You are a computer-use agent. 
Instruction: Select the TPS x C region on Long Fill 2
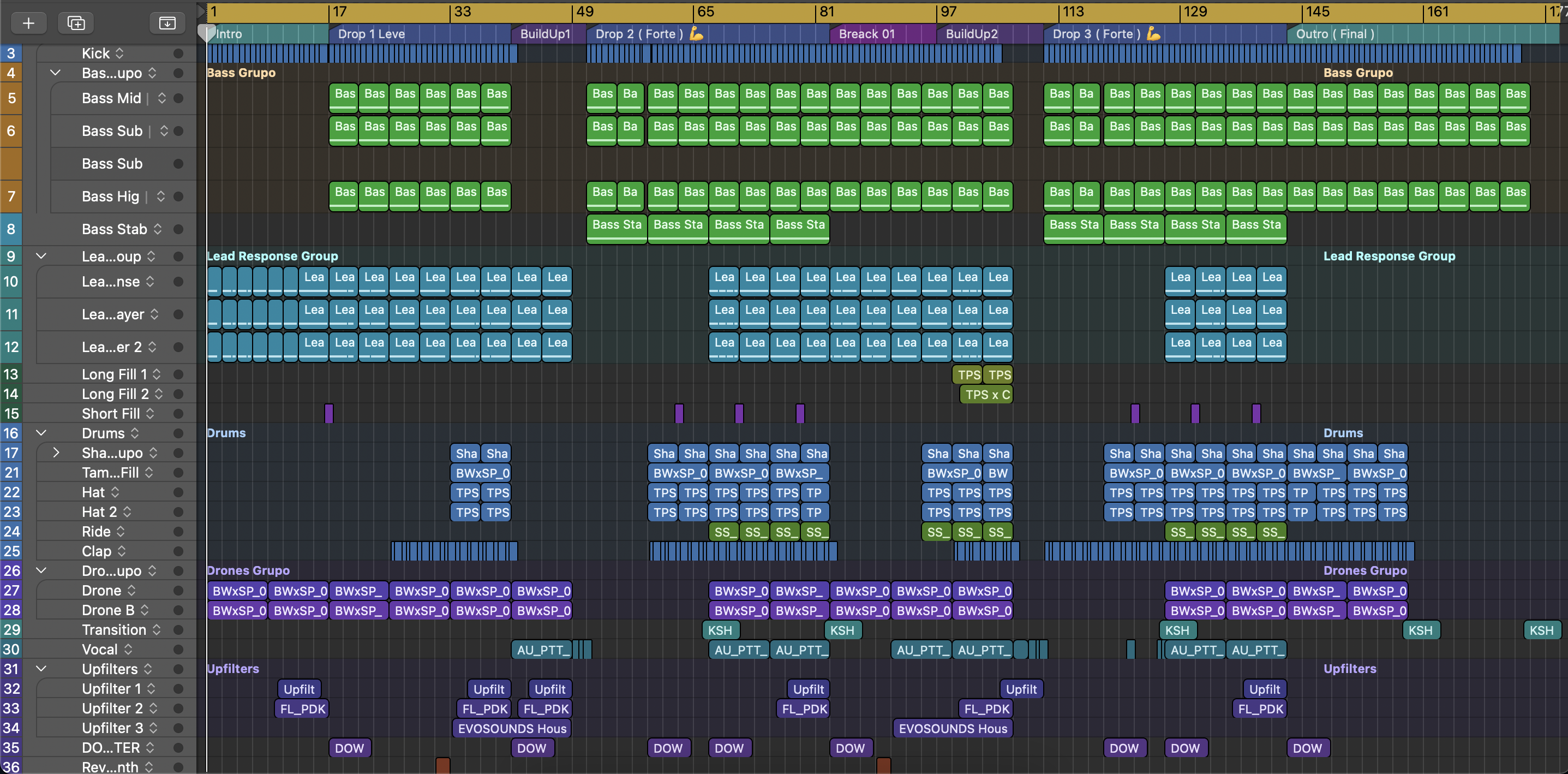[x=987, y=395]
